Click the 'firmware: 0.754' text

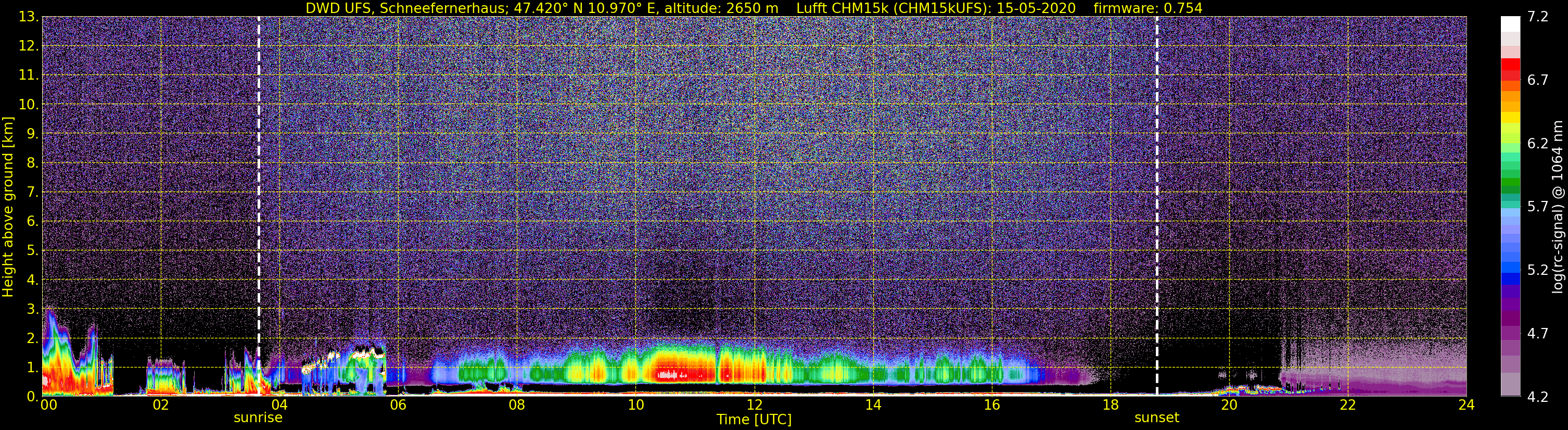click(x=1148, y=8)
